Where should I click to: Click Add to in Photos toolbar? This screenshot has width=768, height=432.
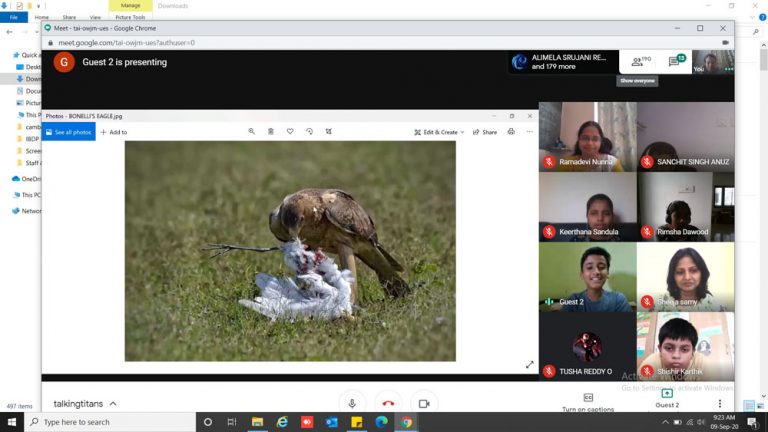click(x=114, y=132)
